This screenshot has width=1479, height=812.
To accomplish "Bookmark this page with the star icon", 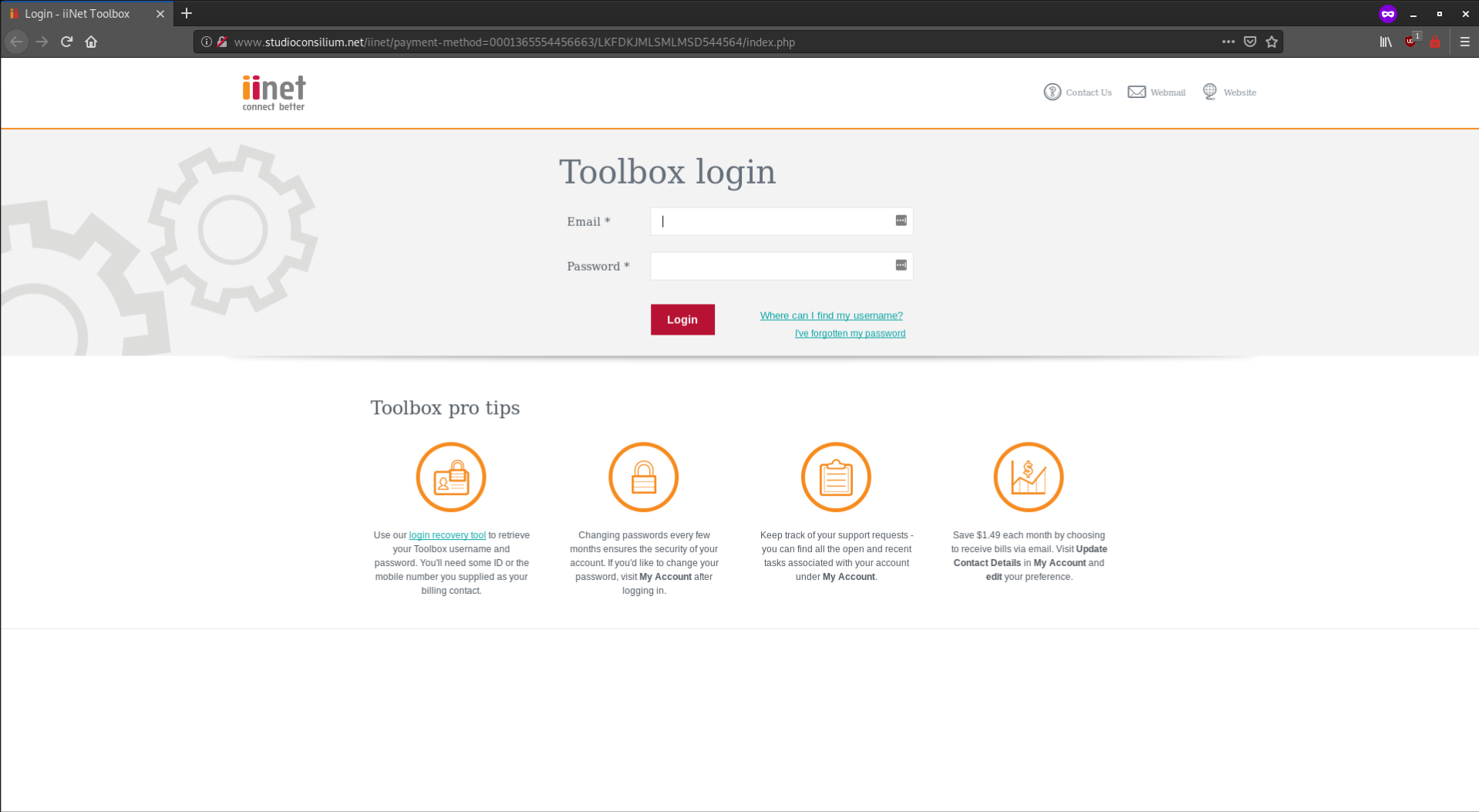I will [1272, 42].
